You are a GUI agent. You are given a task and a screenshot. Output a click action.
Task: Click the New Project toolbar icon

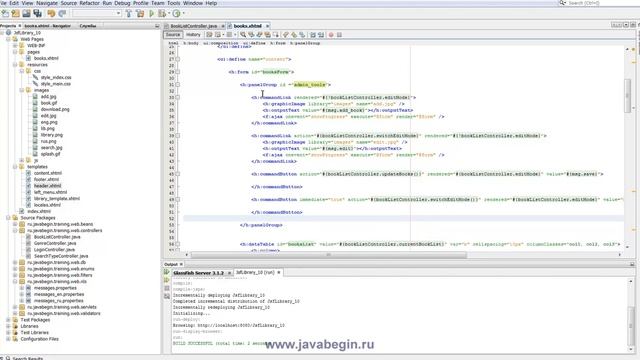pyautogui.click(x=16, y=13)
